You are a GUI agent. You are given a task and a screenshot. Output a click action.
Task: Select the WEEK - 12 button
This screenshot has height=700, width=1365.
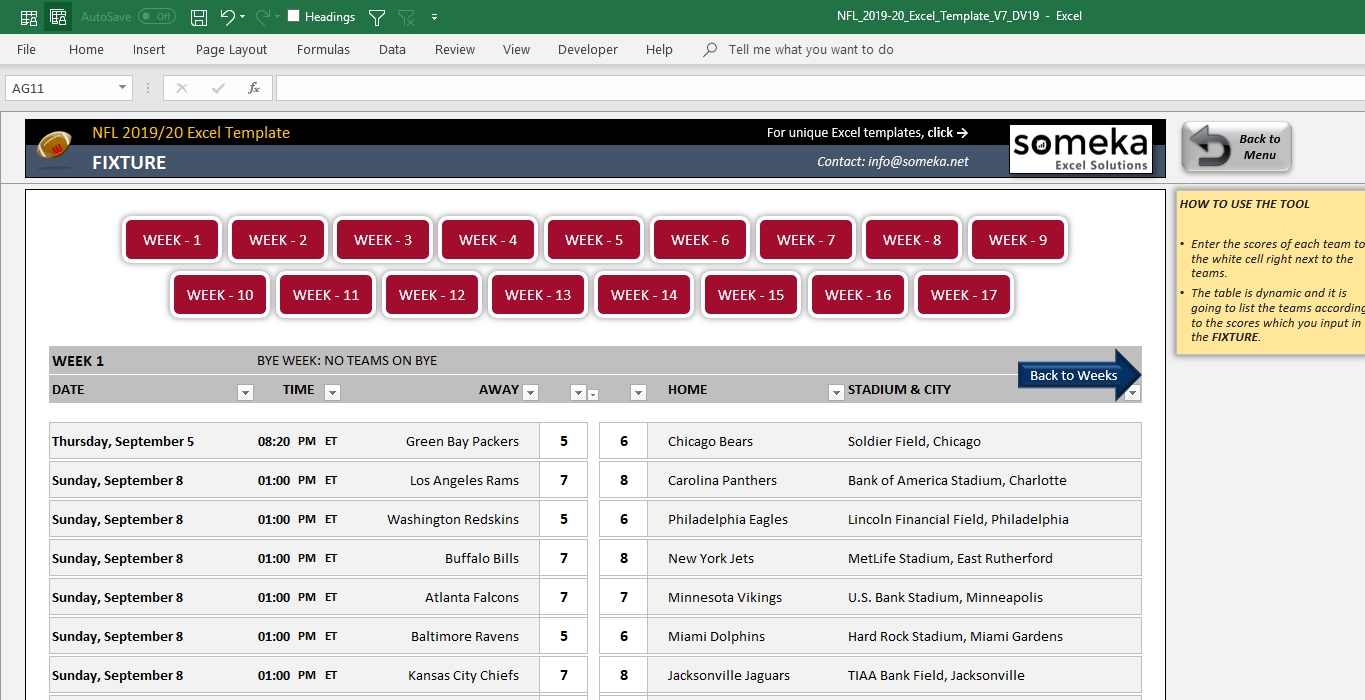tap(432, 295)
